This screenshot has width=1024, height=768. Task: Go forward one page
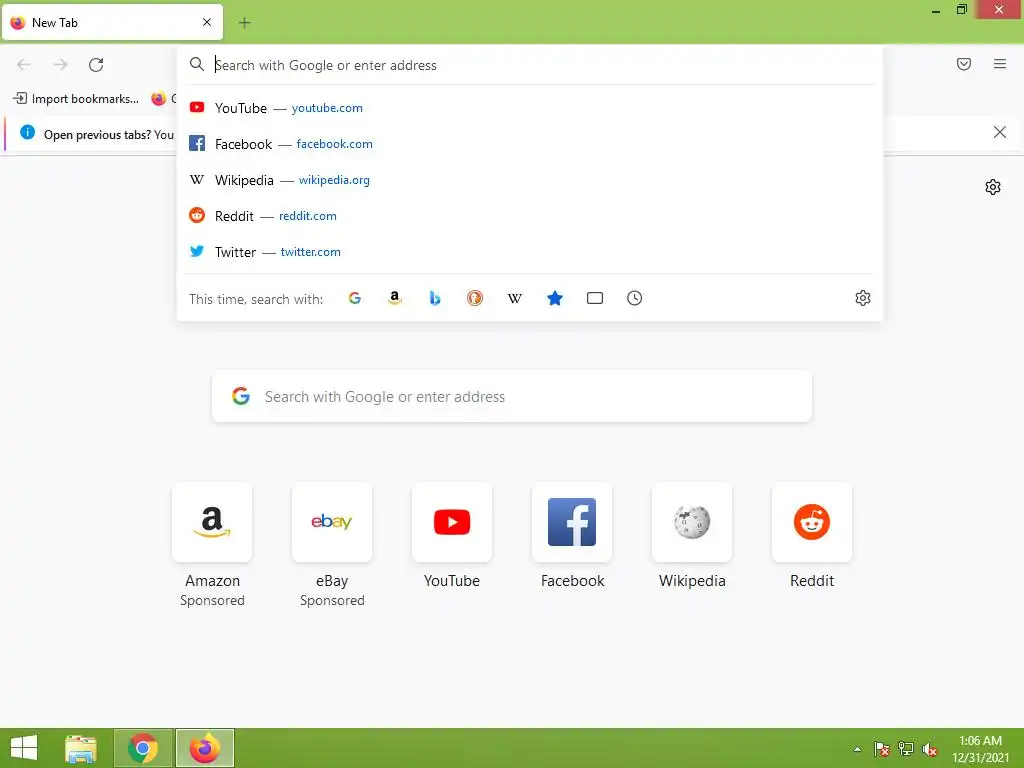click(x=60, y=64)
